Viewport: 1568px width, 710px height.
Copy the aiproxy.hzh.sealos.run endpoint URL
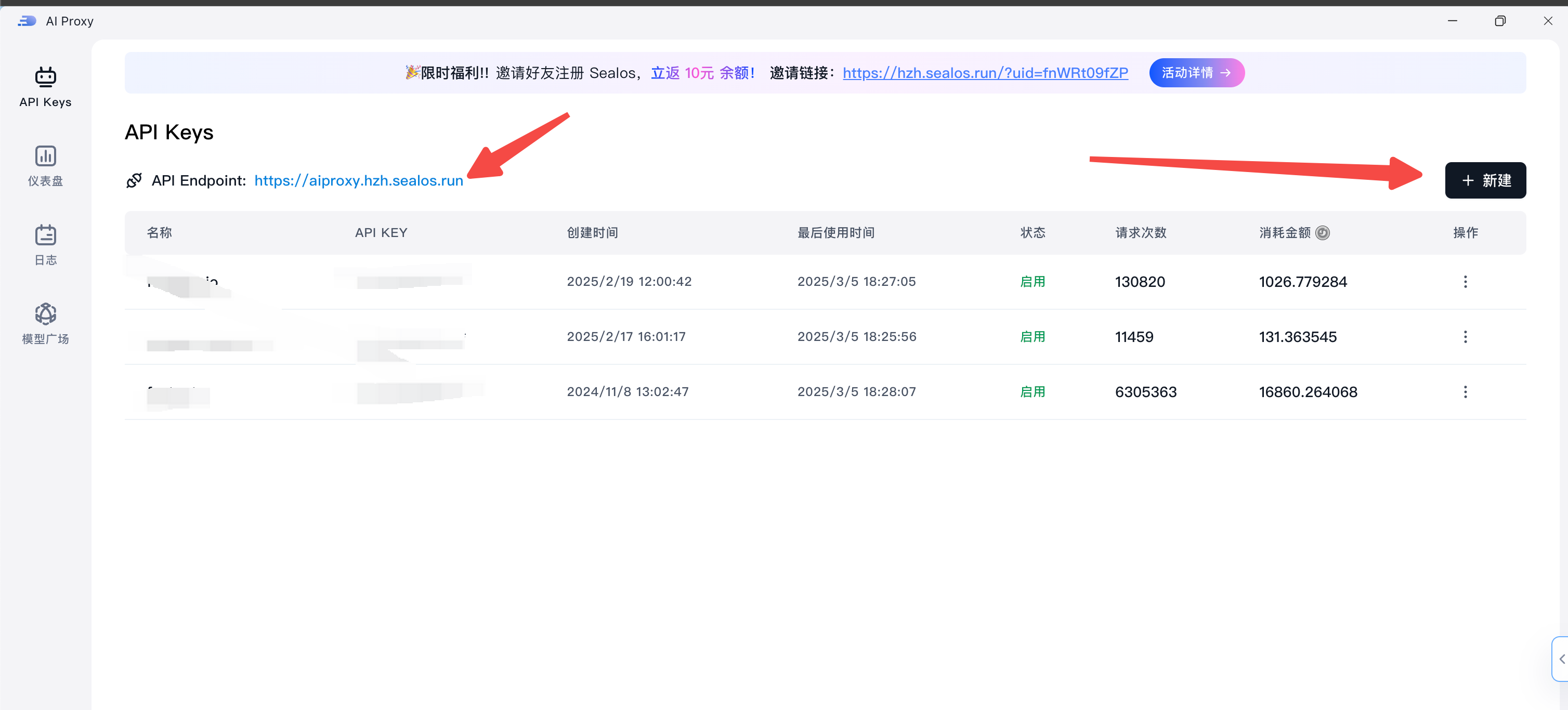click(358, 181)
